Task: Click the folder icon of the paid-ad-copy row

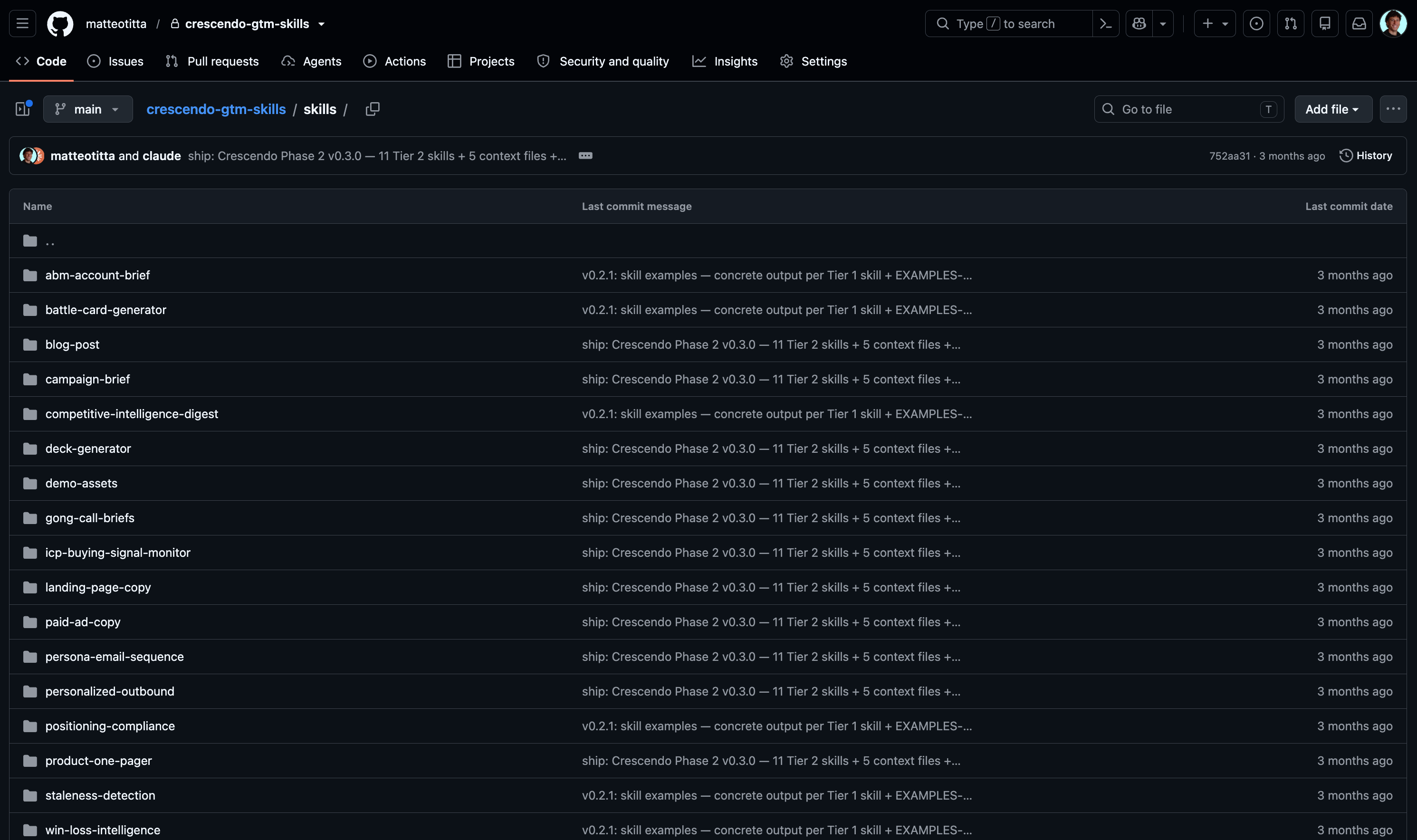Action: tap(30, 622)
